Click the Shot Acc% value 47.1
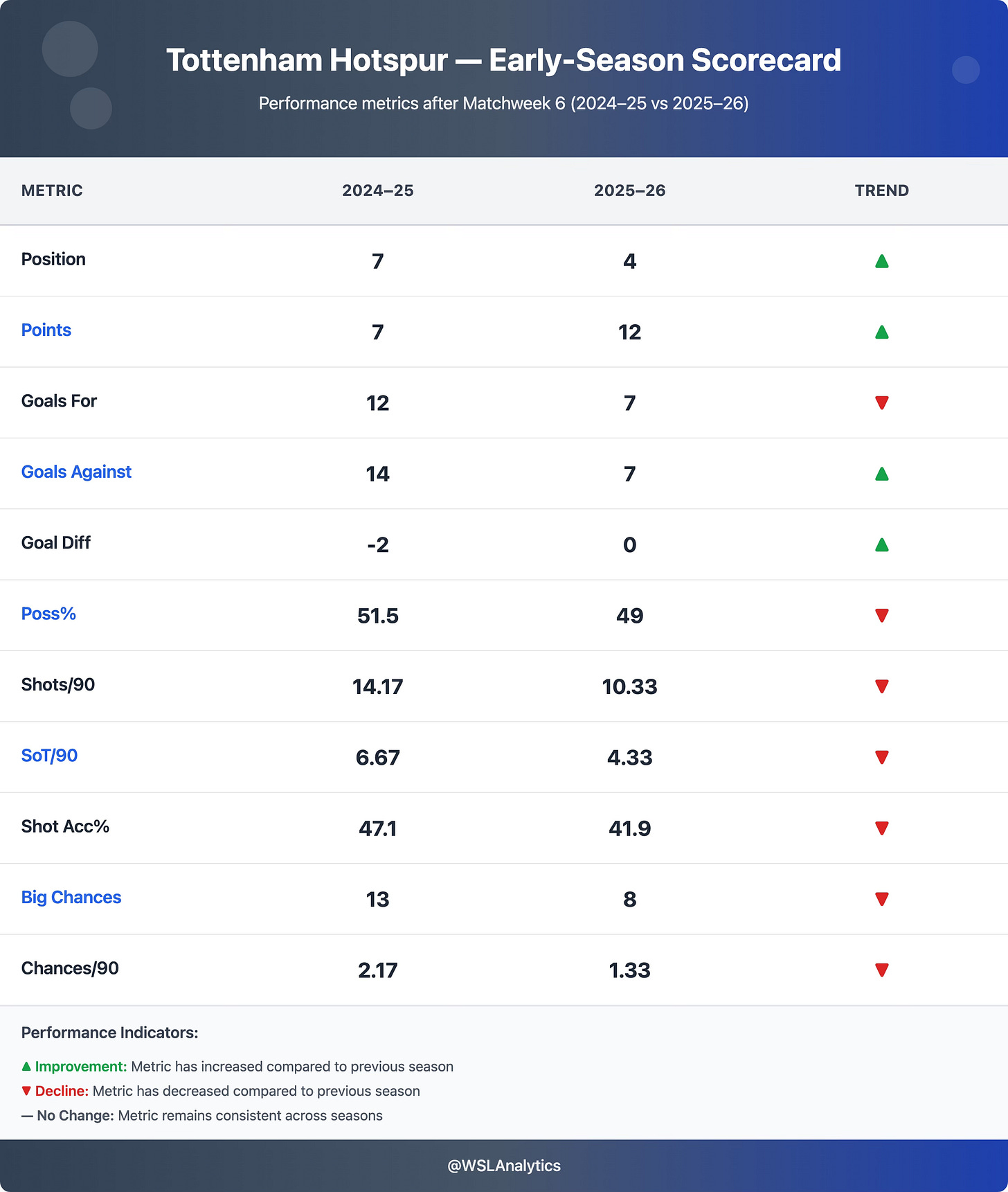This screenshot has width=1008, height=1192. point(378,828)
